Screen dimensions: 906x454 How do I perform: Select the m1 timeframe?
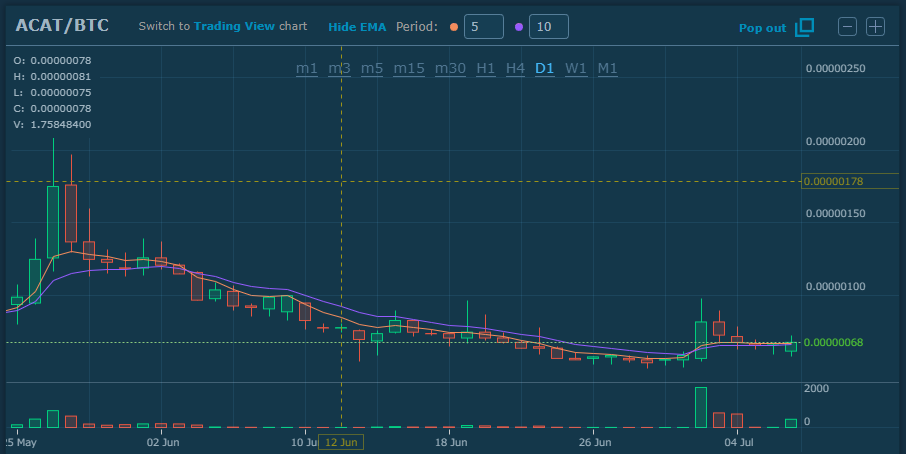[x=307, y=68]
